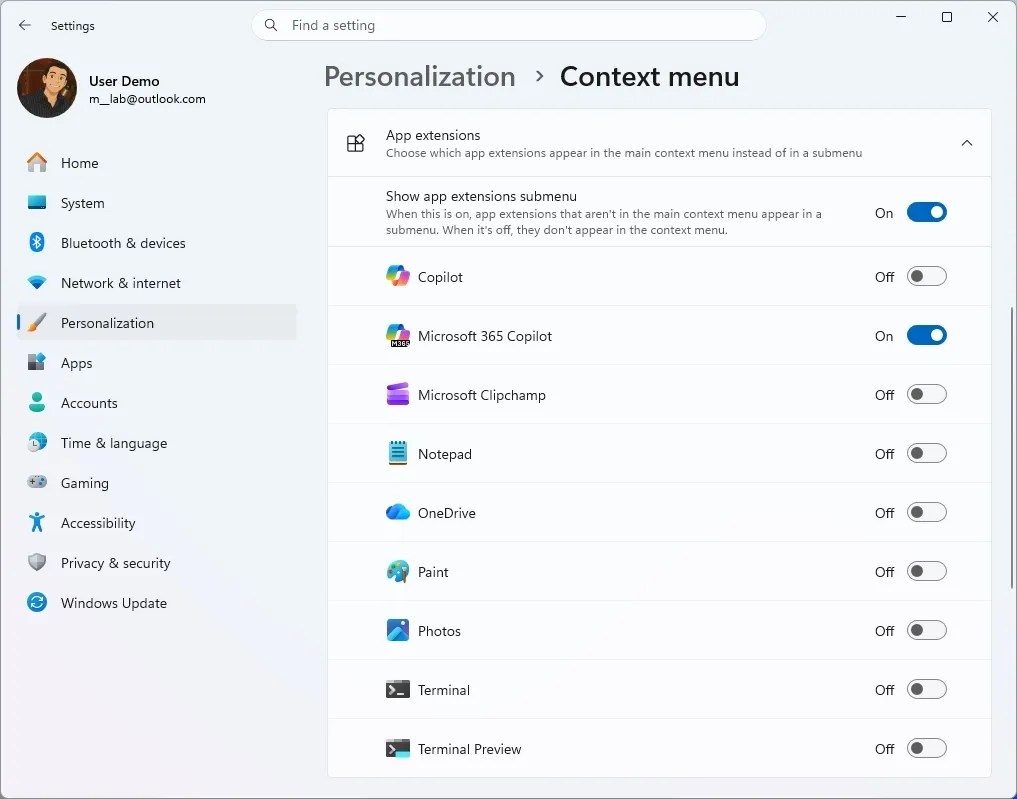The height and width of the screenshot is (799, 1017).
Task: Click the Time & language globe icon
Action: [37, 442]
